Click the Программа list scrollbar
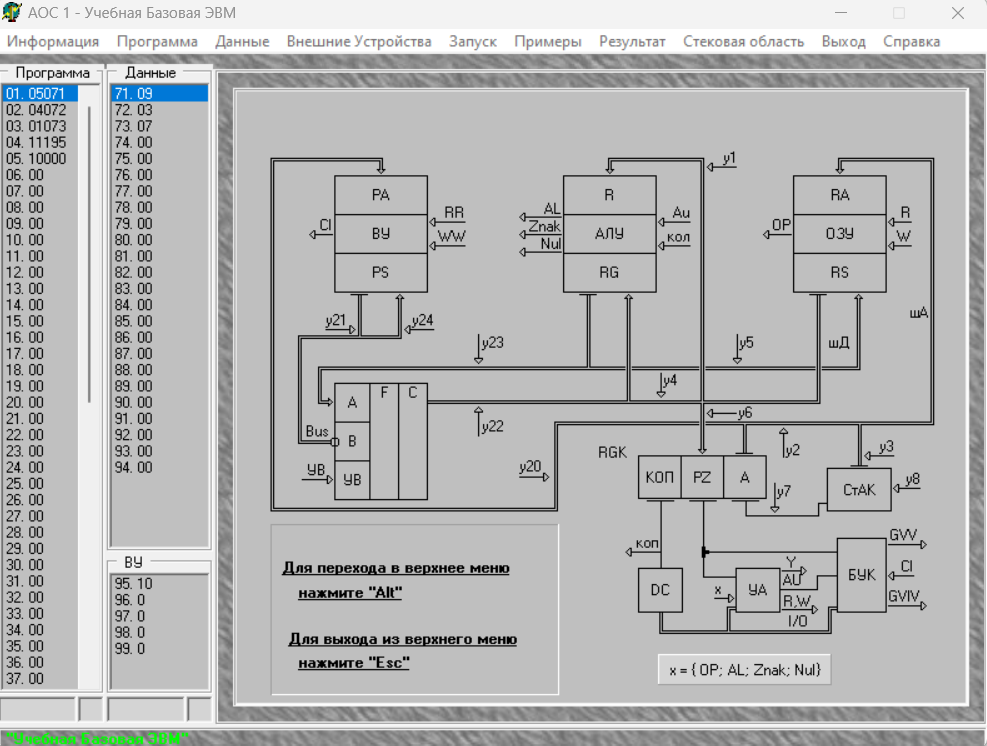The width and height of the screenshot is (987, 746). click(89, 255)
